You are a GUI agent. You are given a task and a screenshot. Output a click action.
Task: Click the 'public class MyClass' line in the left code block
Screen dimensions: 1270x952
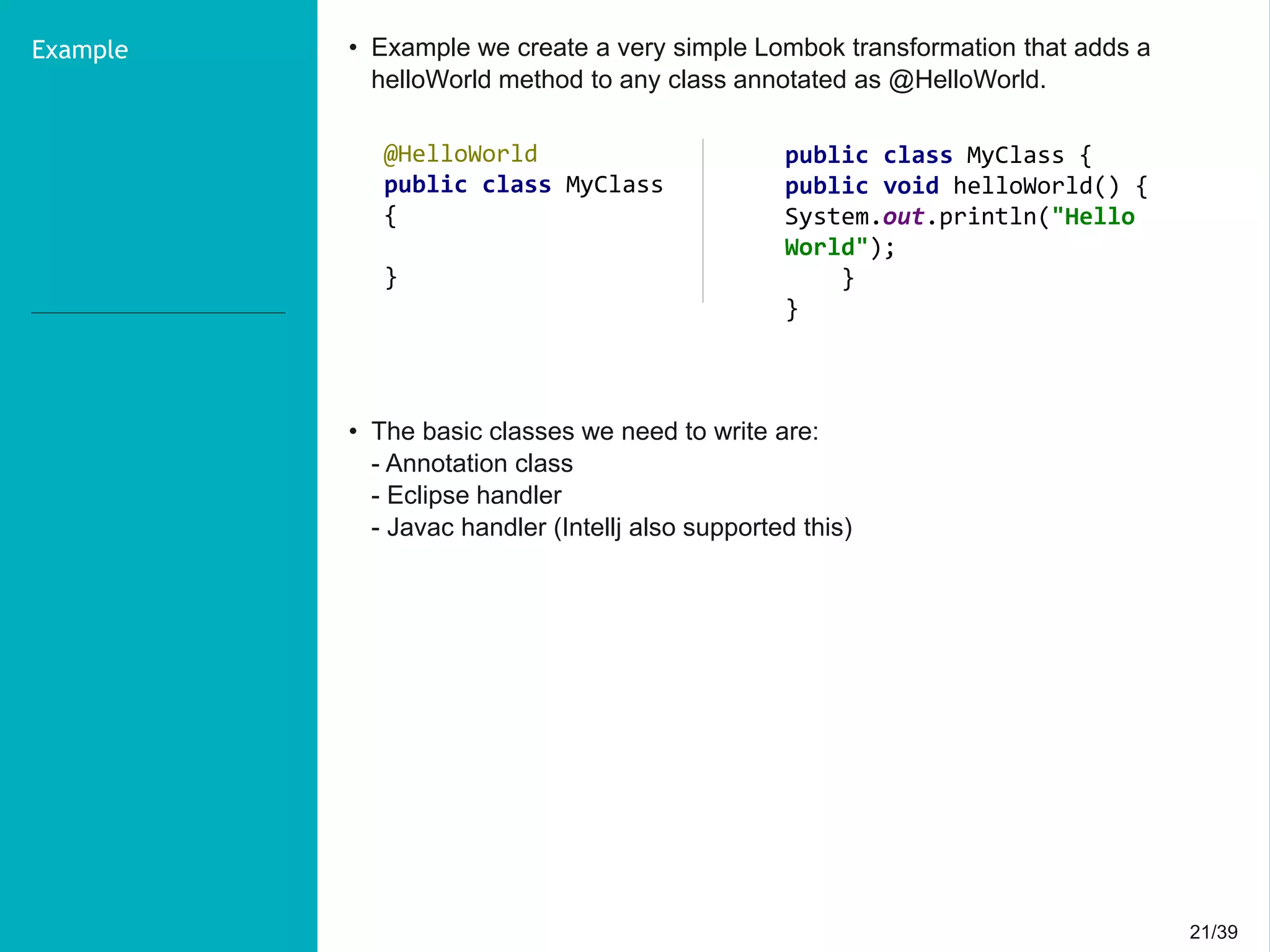pos(523,185)
